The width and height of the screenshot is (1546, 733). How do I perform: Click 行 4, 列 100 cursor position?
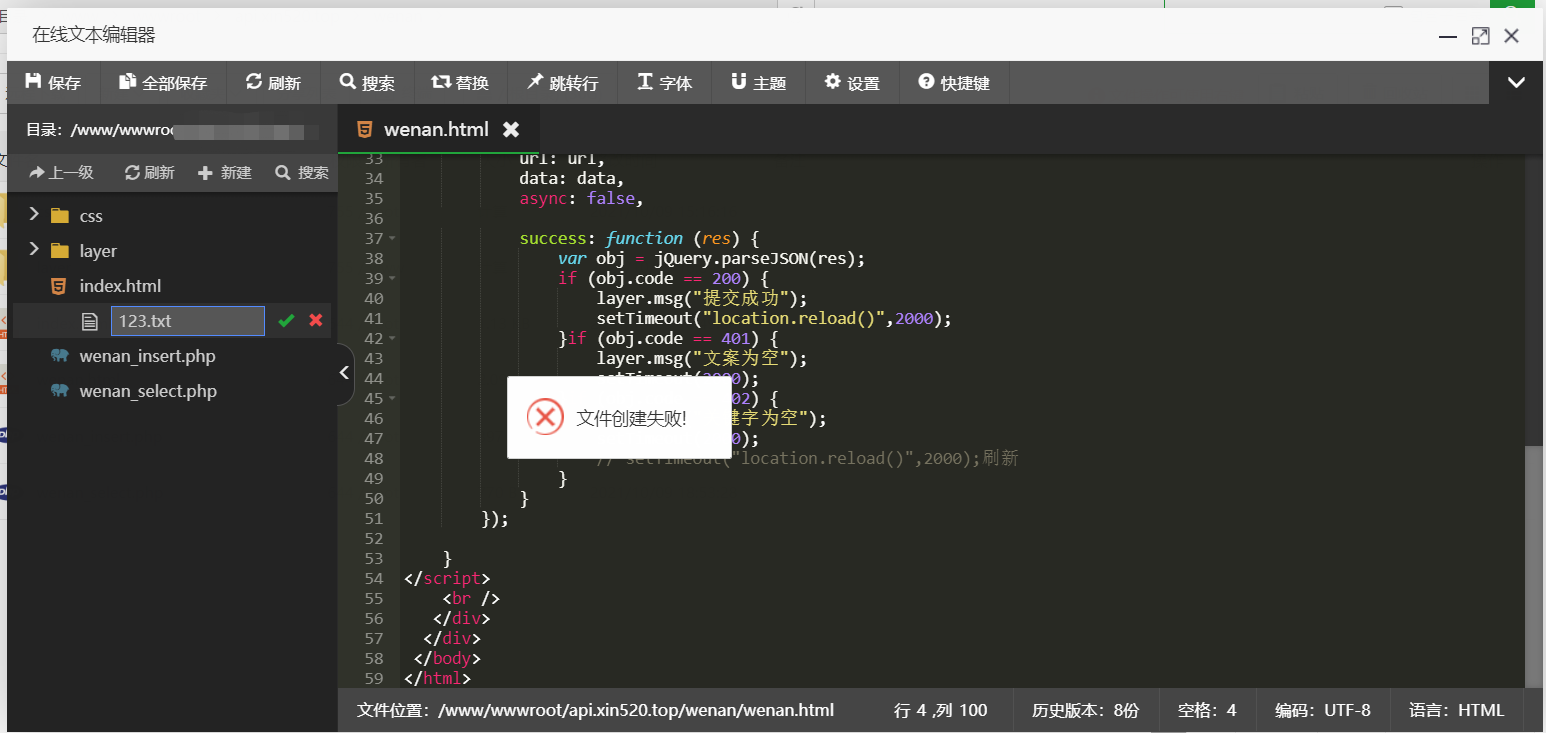coord(940,711)
